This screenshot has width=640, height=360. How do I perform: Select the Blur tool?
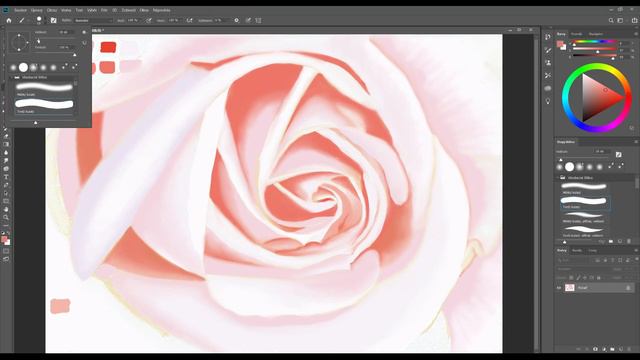pyautogui.click(x=6, y=153)
